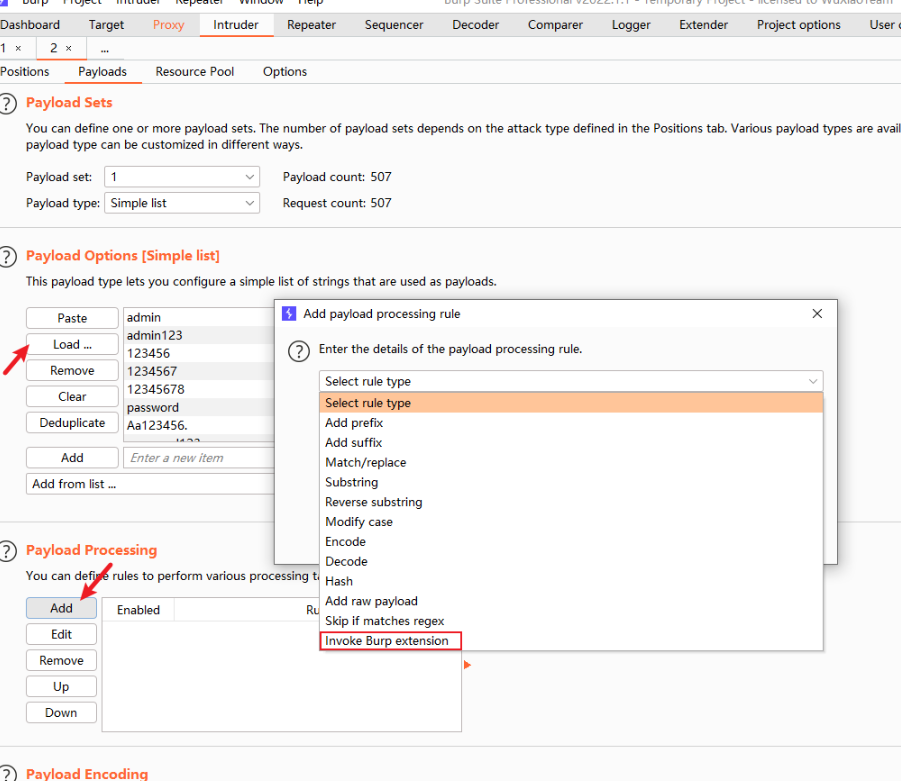
Task: Select payload entry password
Action: [199, 407]
